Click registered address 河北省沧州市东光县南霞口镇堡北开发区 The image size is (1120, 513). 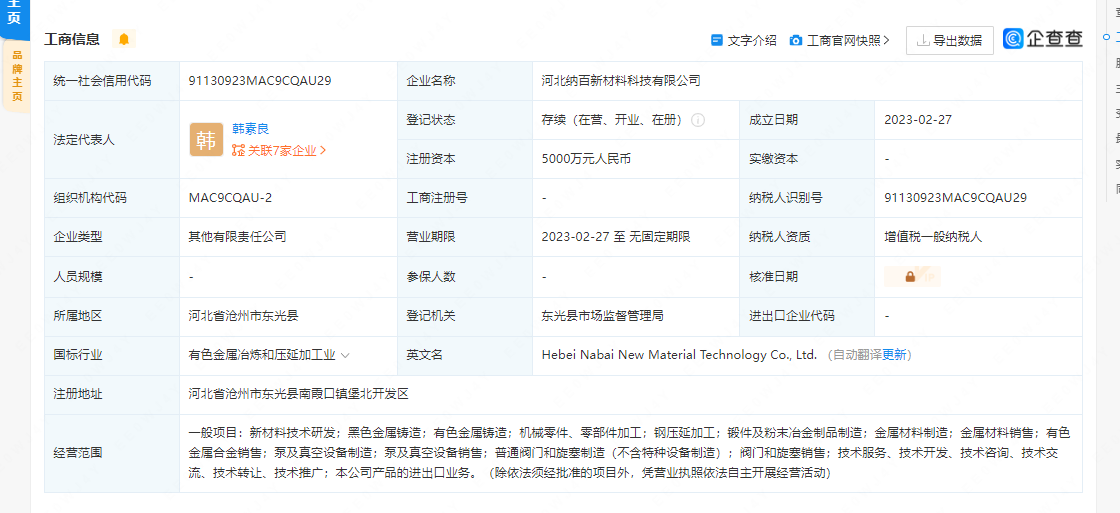point(299,394)
